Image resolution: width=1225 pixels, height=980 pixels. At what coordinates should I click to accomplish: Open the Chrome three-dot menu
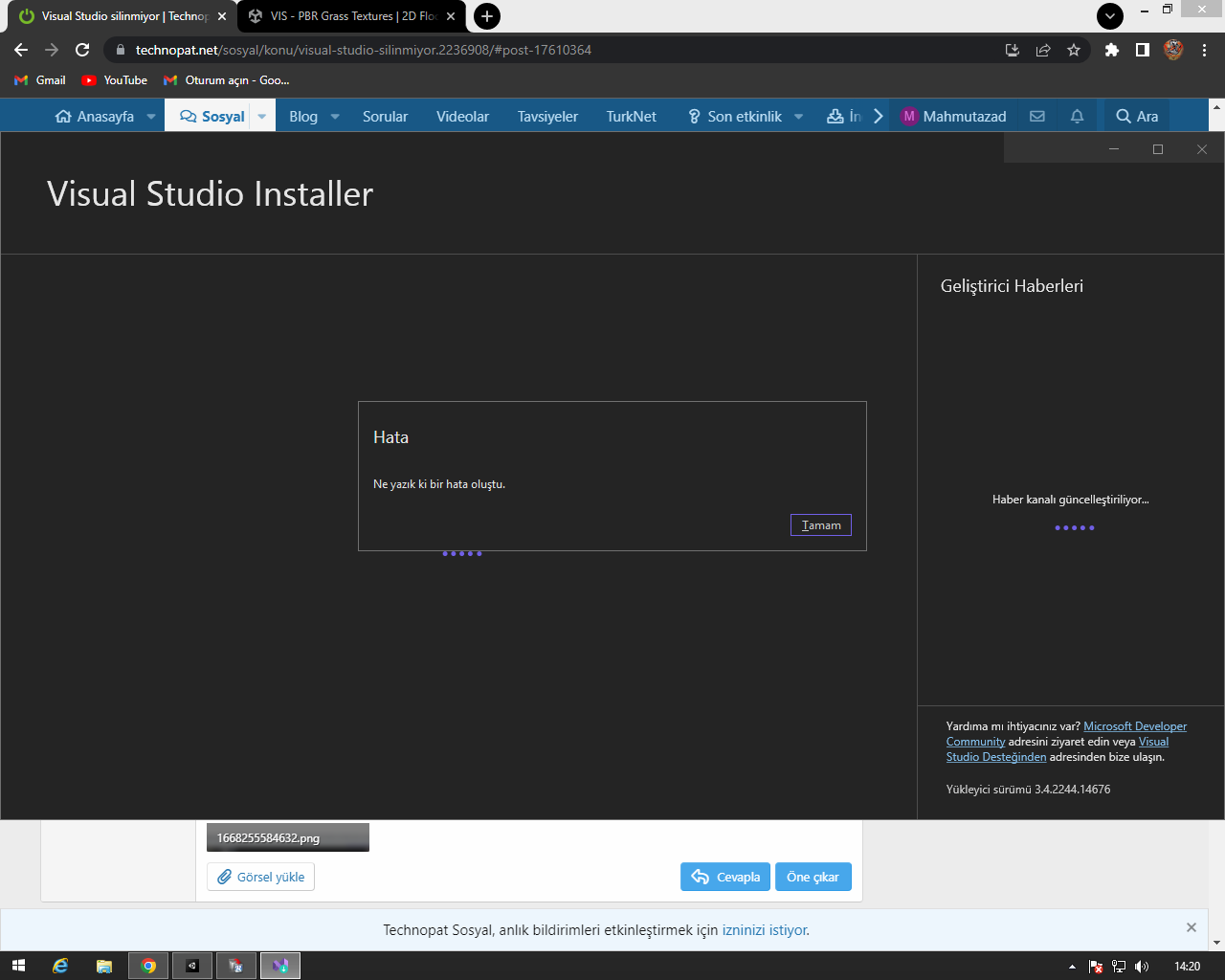click(x=1204, y=50)
